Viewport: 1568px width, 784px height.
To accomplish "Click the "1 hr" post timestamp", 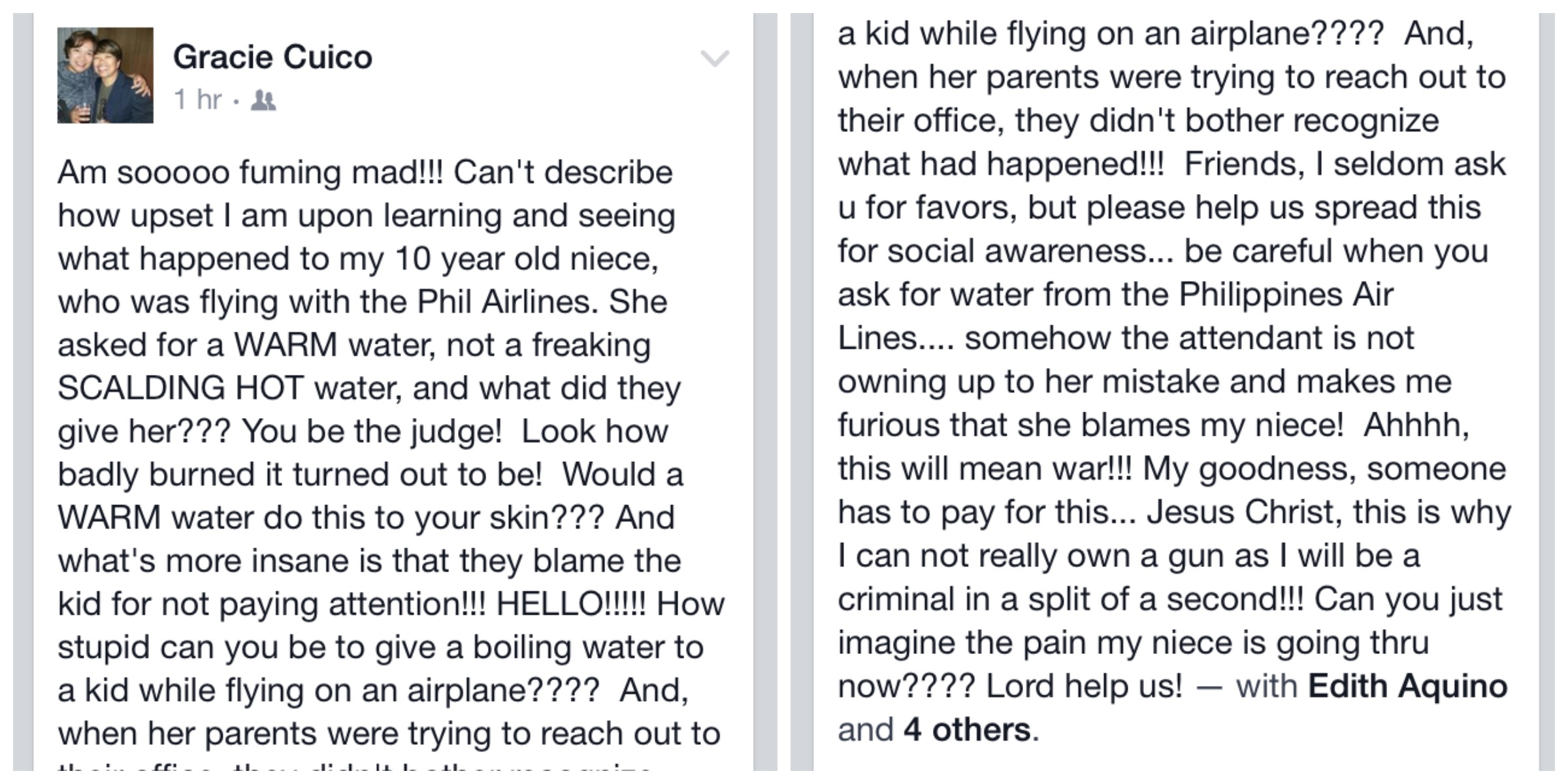I will 198,100.
